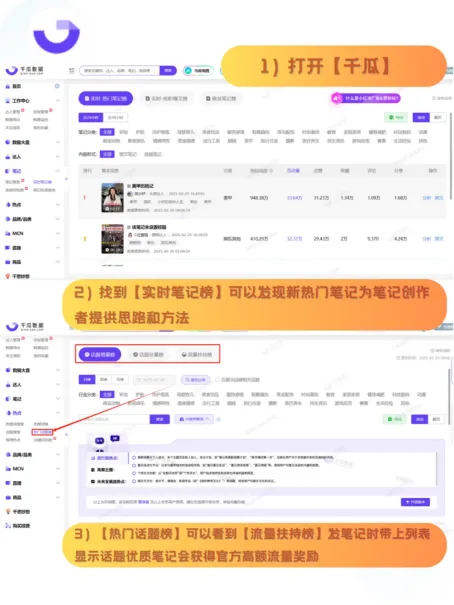Click the 千瓜妙思 lightbulb icon in upper sidebar
Image resolution: width=454 pixels, height=605 pixels.
point(7,276)
